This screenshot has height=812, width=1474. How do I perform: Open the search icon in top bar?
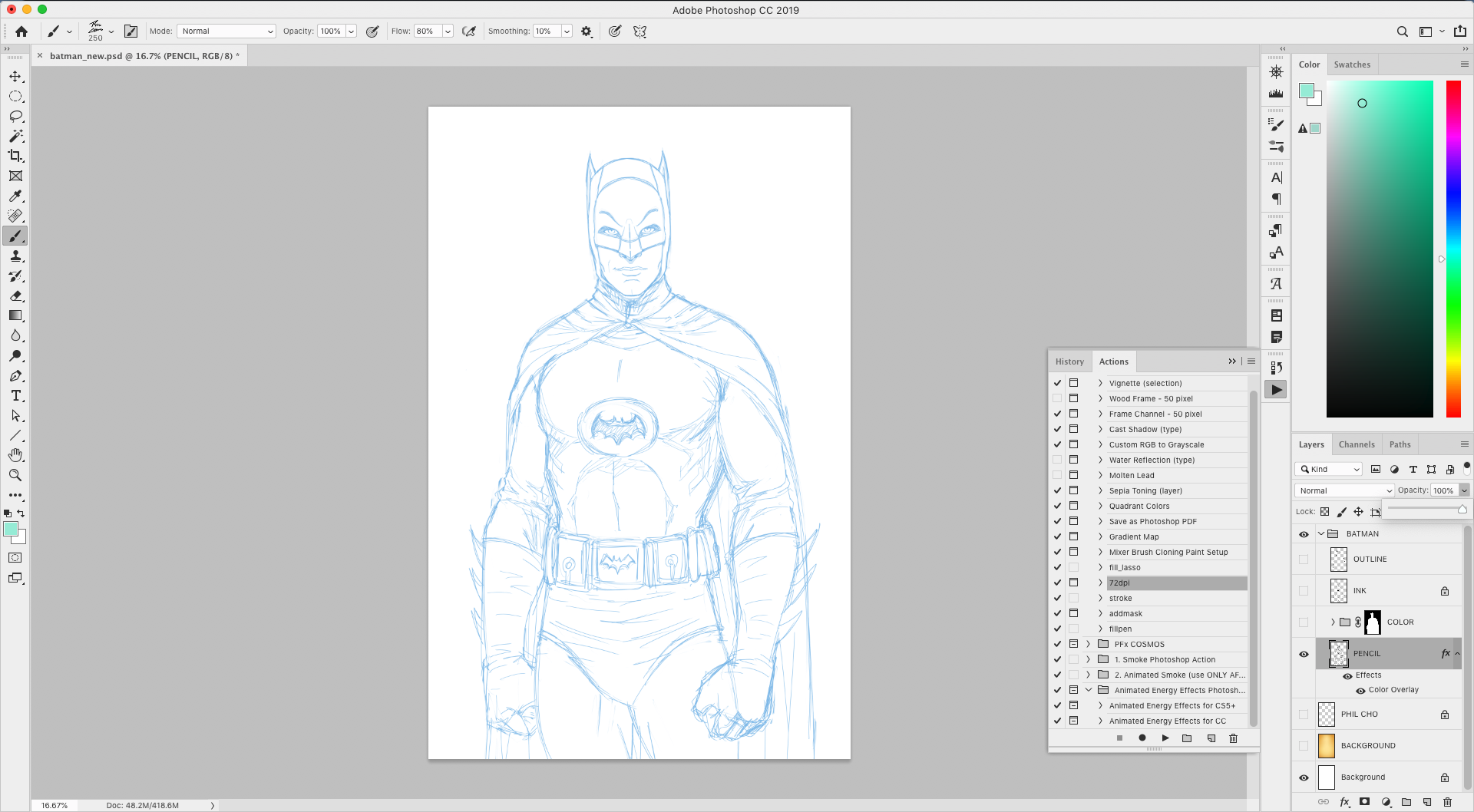pos(1402,31)
